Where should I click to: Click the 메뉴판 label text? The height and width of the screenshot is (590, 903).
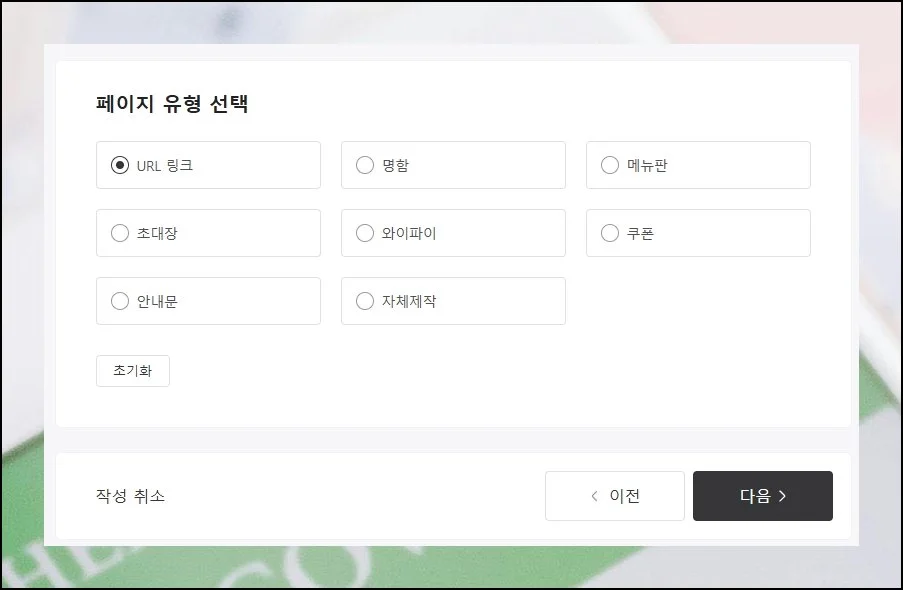(647, 165)
